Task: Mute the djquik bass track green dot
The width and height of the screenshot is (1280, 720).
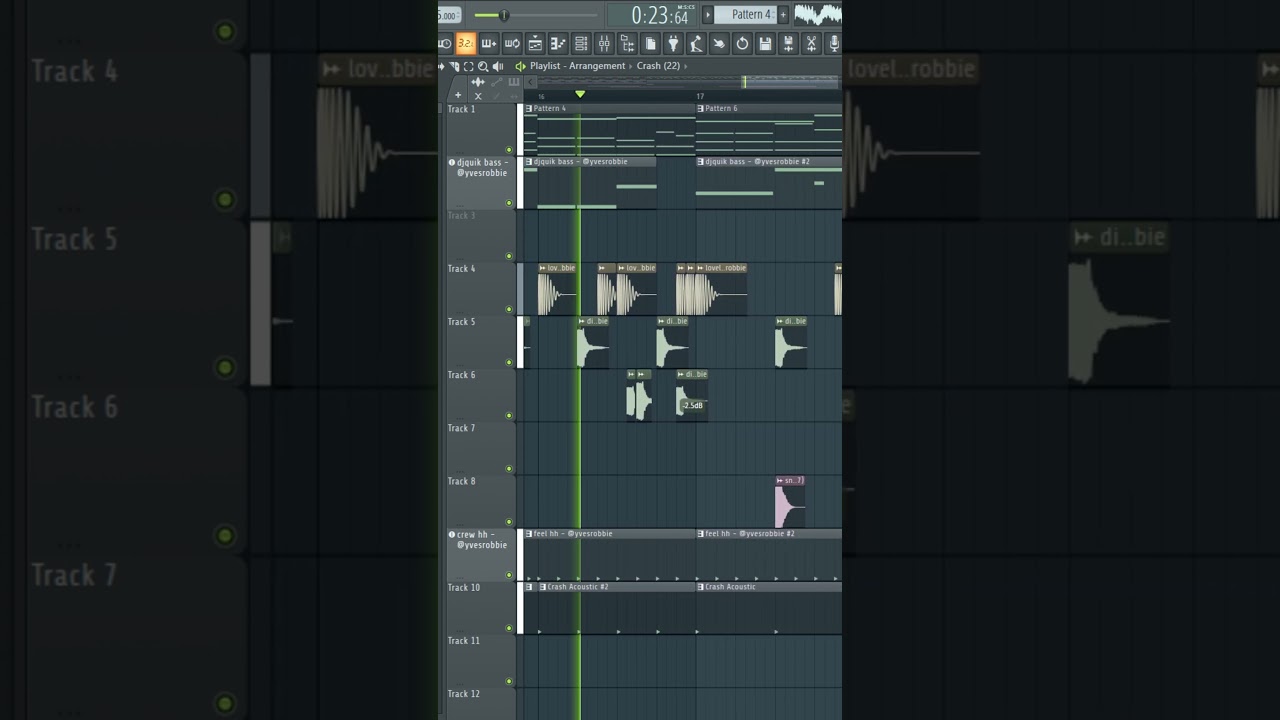Action: (509, 203)
